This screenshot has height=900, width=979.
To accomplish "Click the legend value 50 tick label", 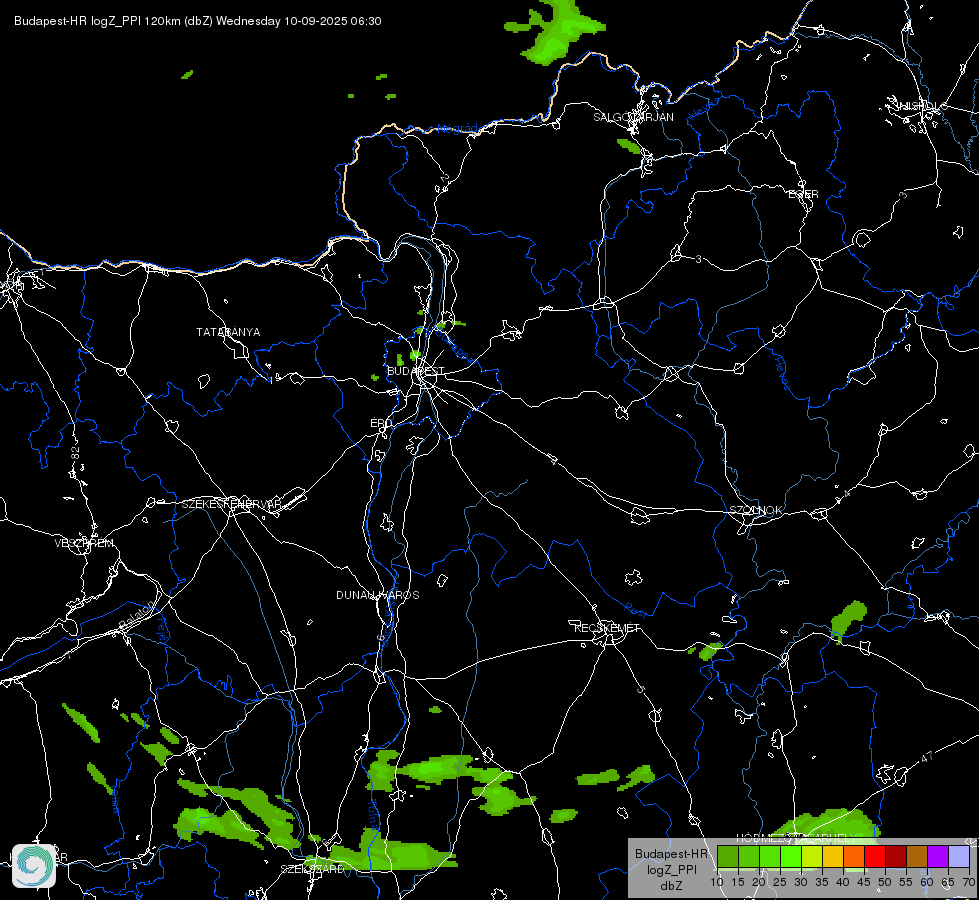I will click(x=885, y=882).
